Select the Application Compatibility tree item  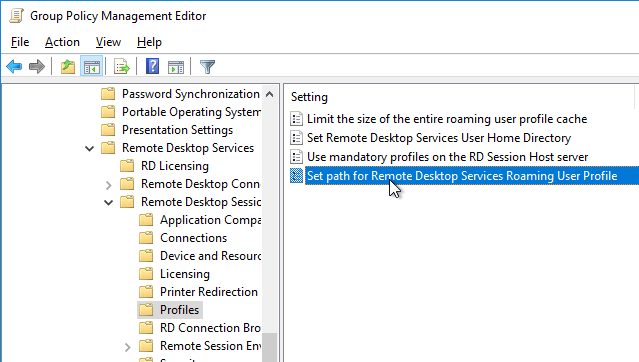(210, 220)
